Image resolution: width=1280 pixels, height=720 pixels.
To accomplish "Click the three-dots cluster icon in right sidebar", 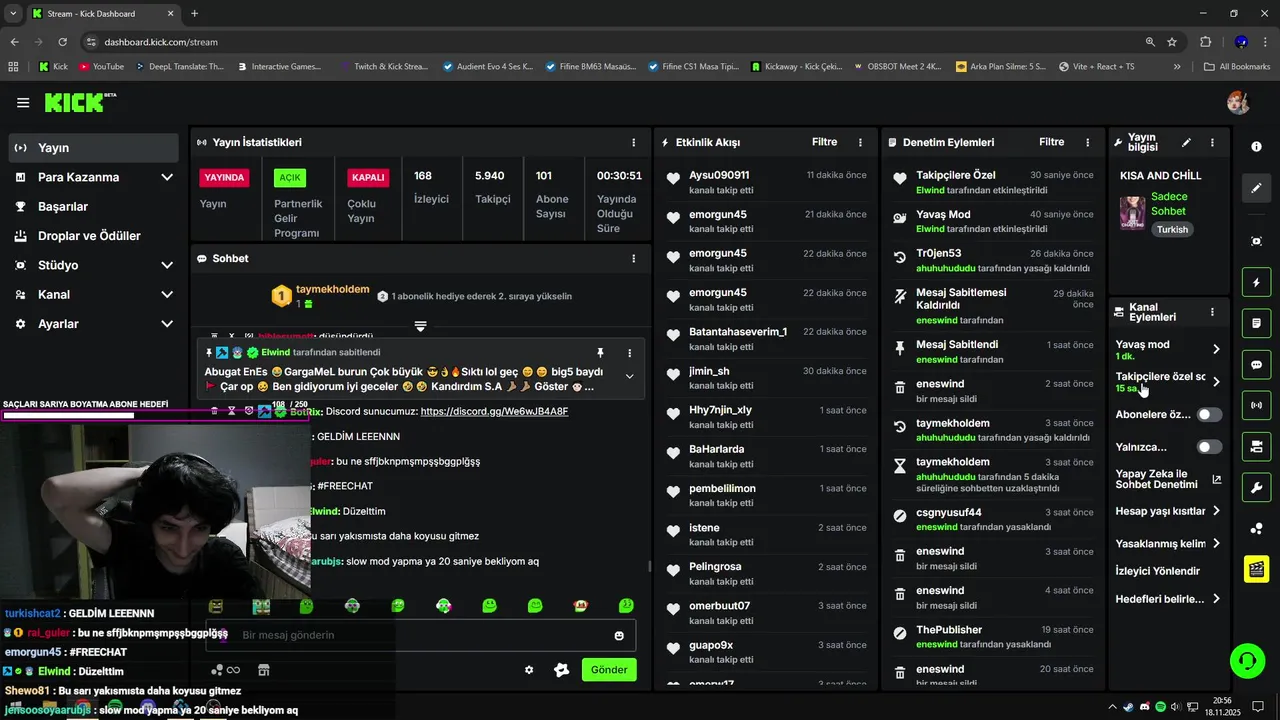I will click(x=1256, y=529).
